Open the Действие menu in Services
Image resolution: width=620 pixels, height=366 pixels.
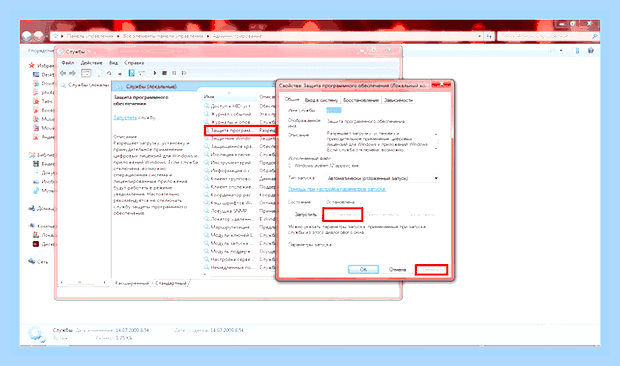pos(91,63)
